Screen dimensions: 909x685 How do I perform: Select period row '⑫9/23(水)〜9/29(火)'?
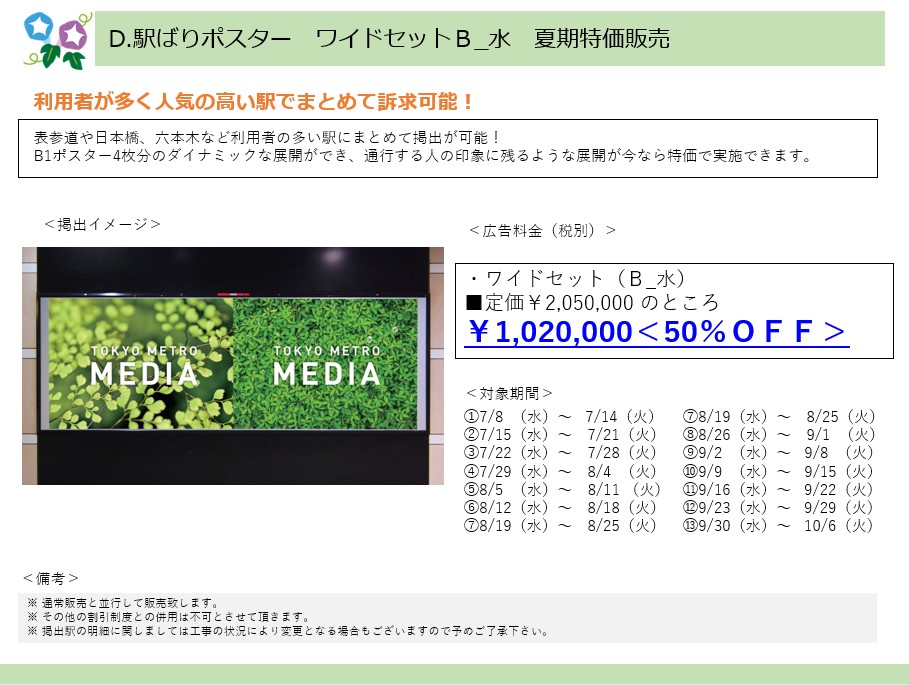pyautogui.click(x=777, y=508)
